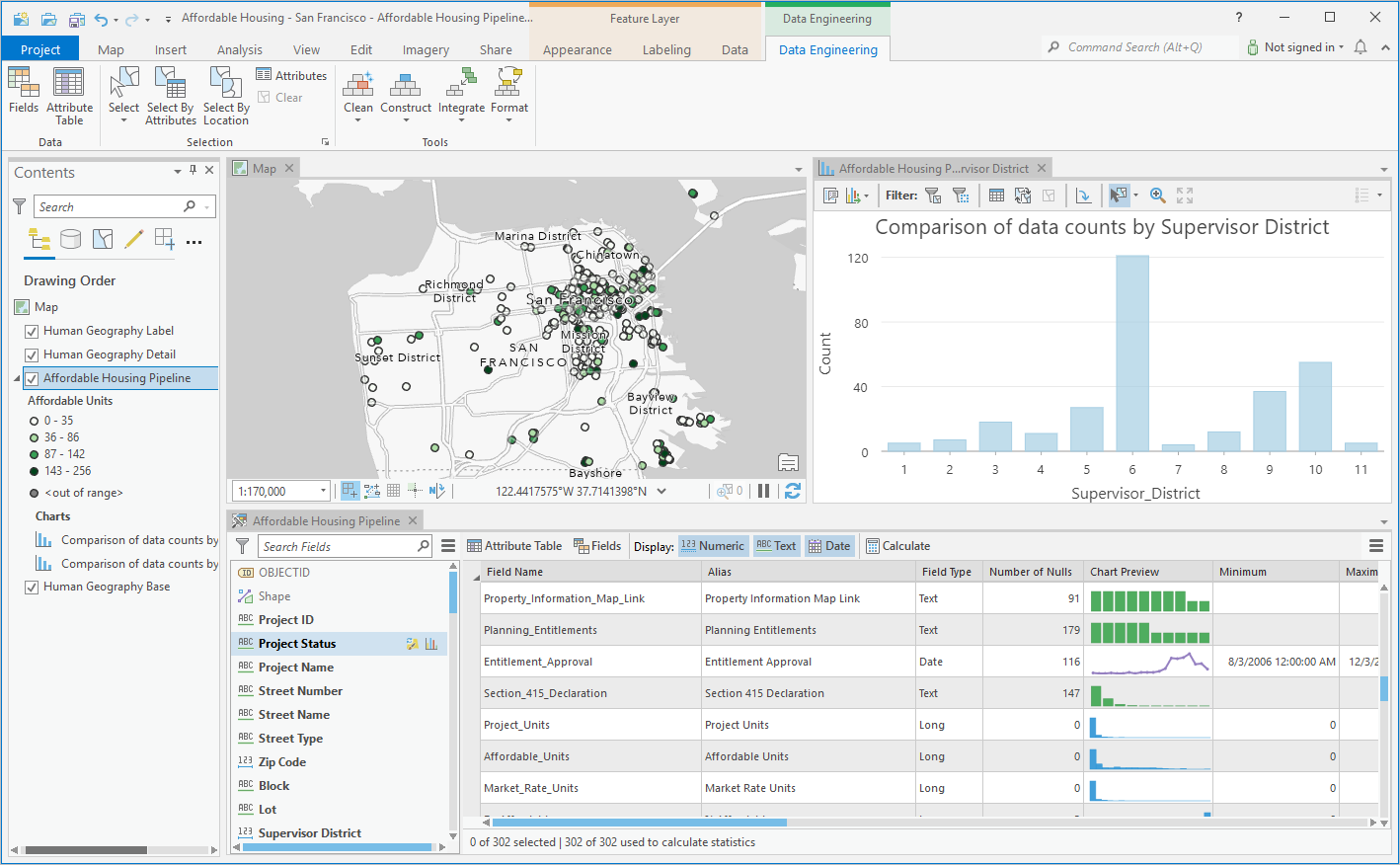
Task: Click the 143 - 256 legend symbol
Action: tap(35, 471)
